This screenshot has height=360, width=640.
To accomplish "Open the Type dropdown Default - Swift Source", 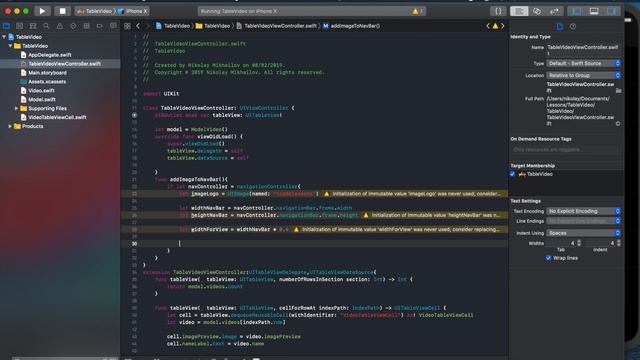I will coord(584,63).
